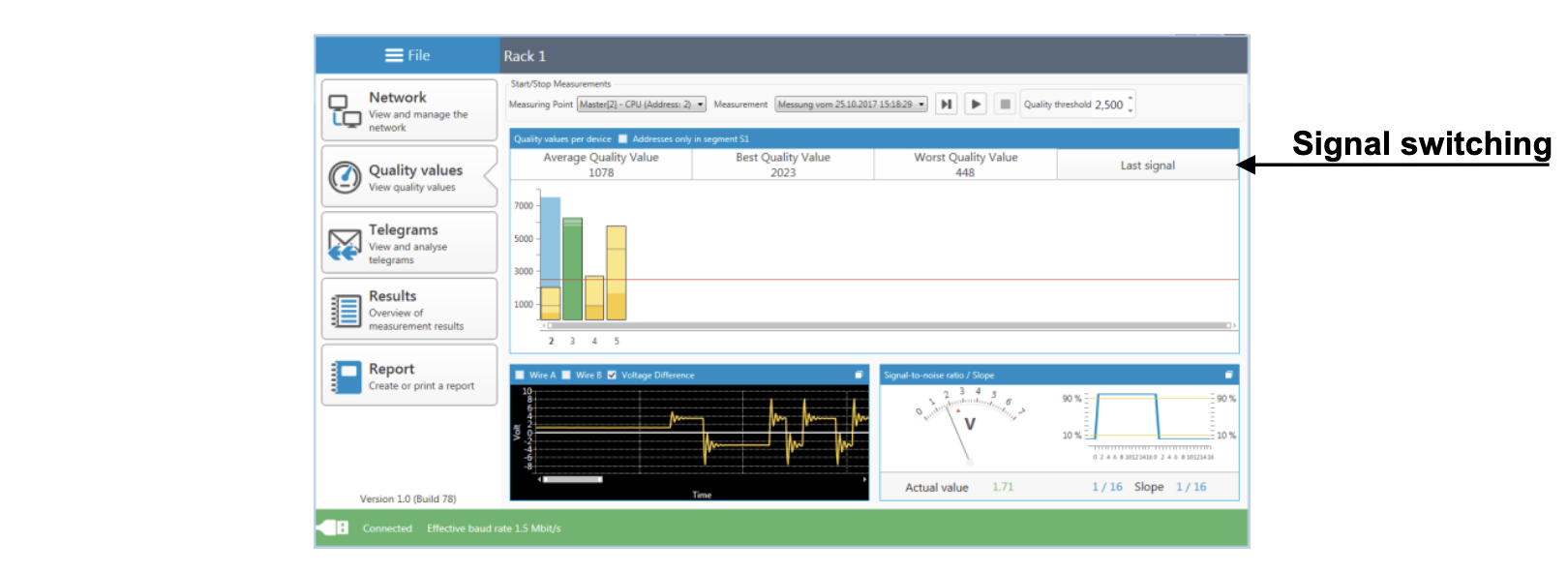Toggle Addresses only in segment S1

point(623,139)
